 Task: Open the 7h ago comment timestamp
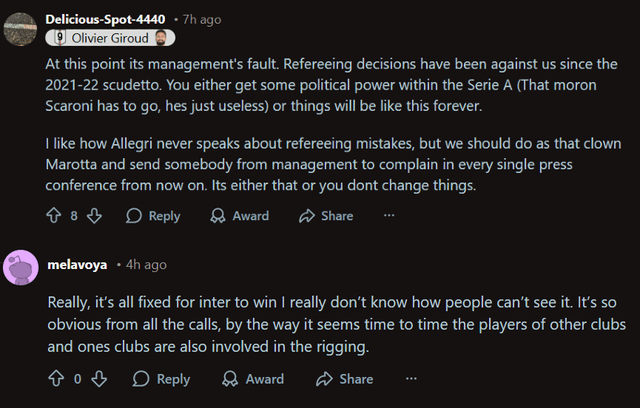(202, 19)
